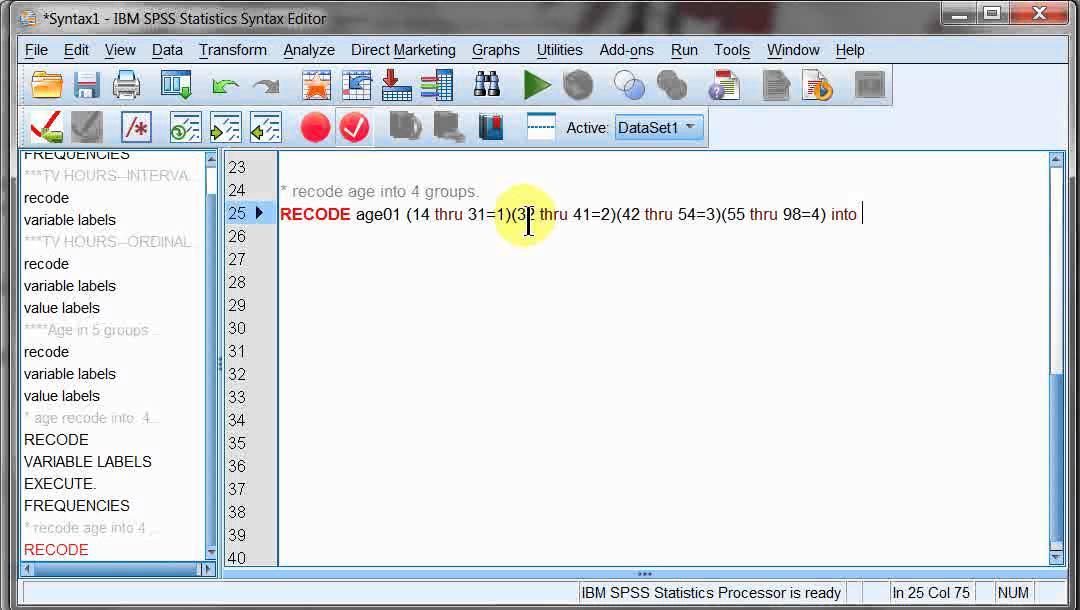1080x610 pixels.
Task: Open the Active DataSet1 dropdown
Action: [659, 128]
